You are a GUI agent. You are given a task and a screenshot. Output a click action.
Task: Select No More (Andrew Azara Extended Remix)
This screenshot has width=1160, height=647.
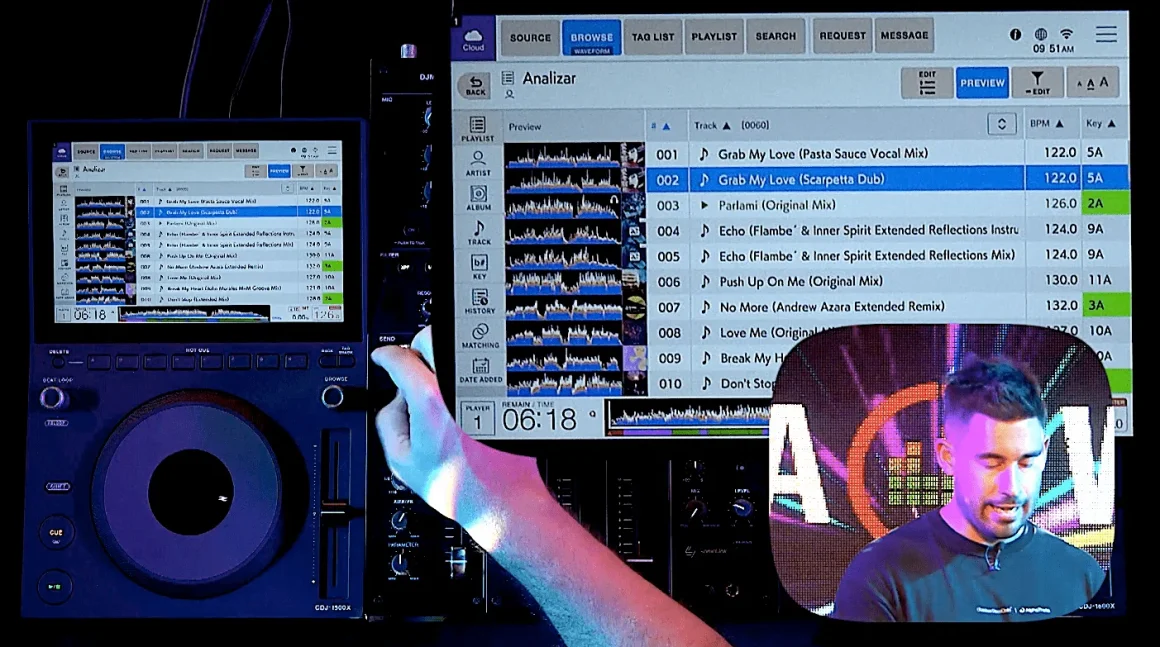point(832,306)
